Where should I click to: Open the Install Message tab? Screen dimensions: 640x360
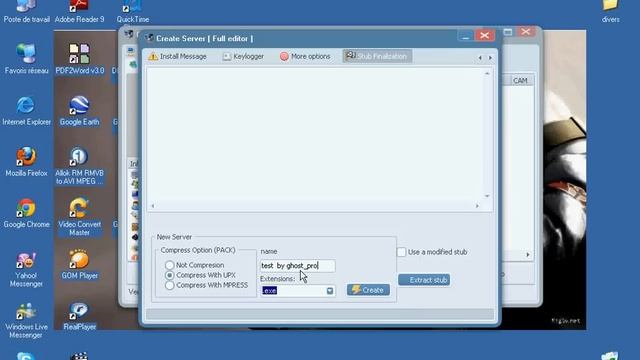pos(178,56)
